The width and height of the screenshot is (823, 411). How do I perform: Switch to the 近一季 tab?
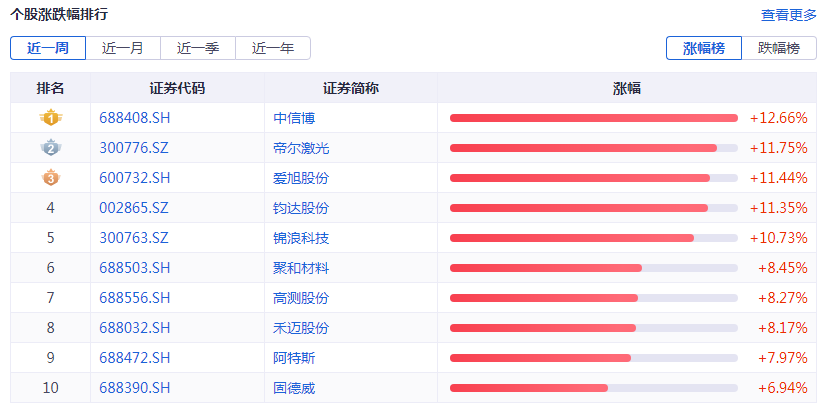tap(198, 48)
